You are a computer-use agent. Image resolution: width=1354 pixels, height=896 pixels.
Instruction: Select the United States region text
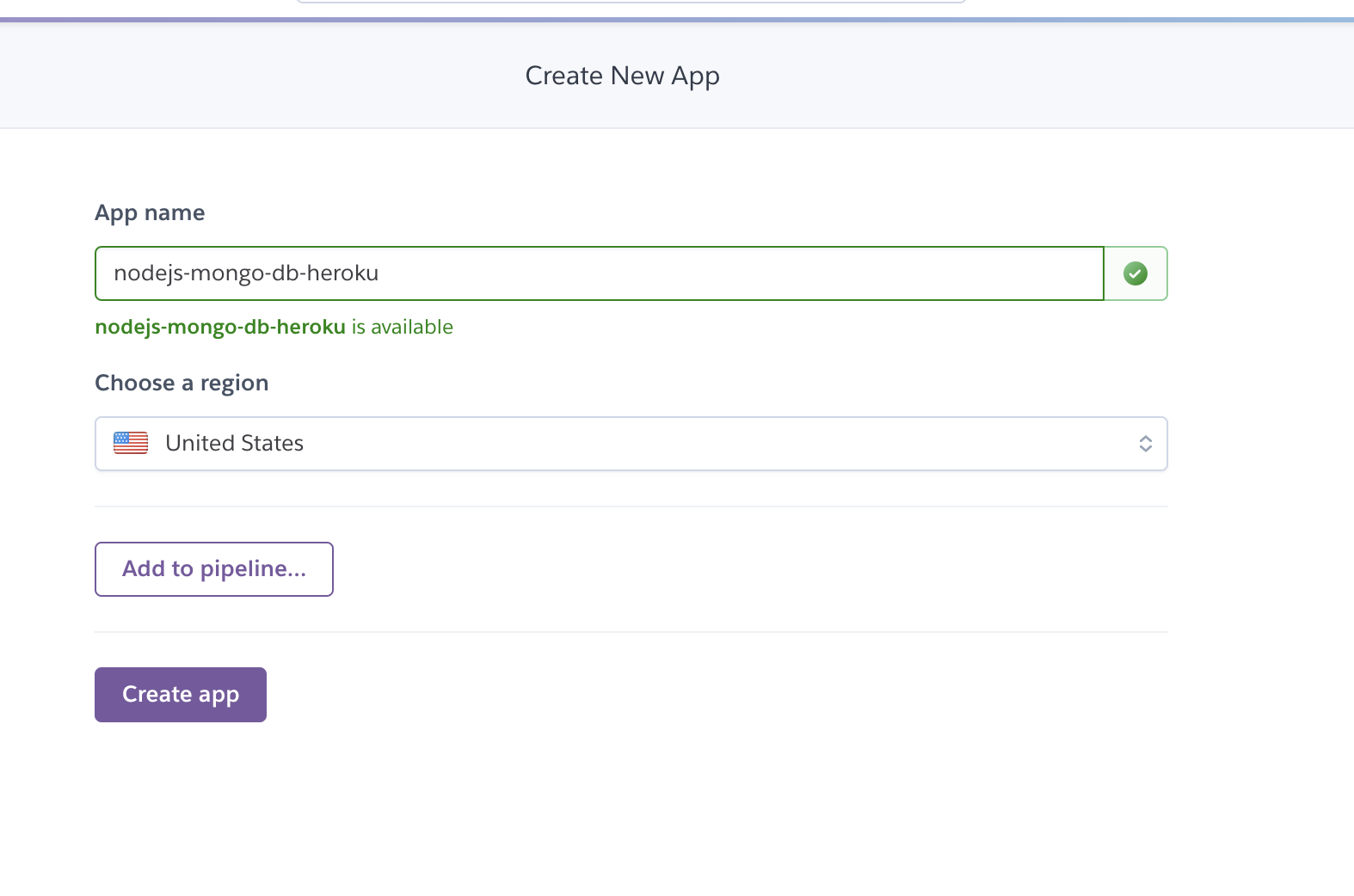point(234,443)
